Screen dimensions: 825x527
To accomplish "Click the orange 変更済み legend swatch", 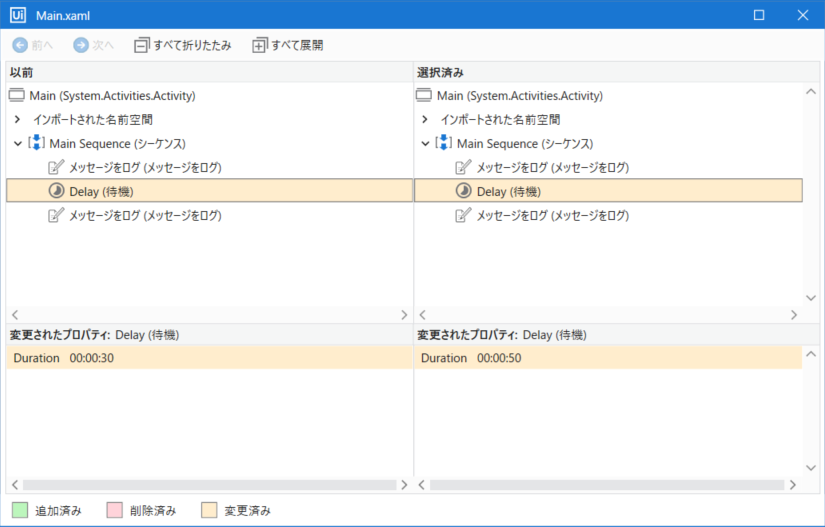I will click(209, 510).
